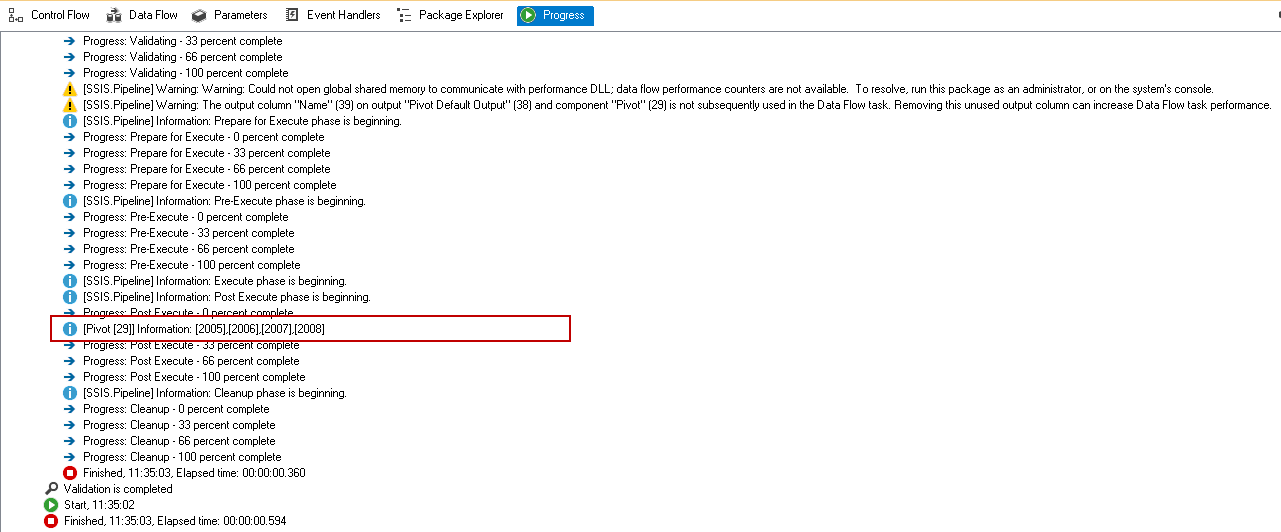Click magnifier icon by Validation is completed
1281x532 pixels.
[51, 489]
